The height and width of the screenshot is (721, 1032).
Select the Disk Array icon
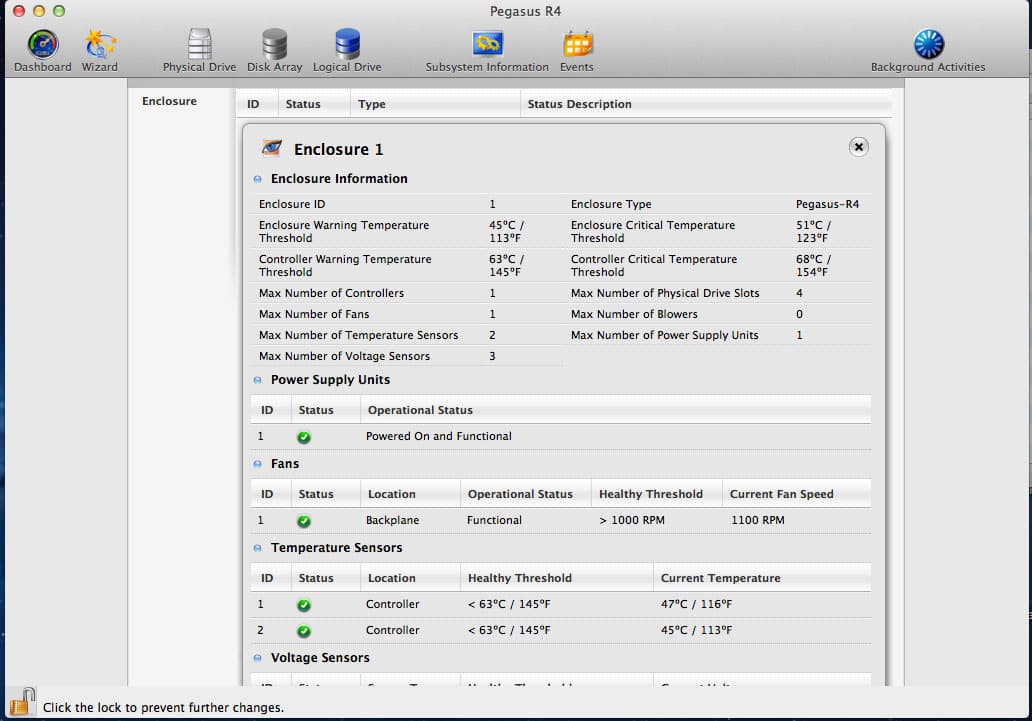click(x=274, y=45)
